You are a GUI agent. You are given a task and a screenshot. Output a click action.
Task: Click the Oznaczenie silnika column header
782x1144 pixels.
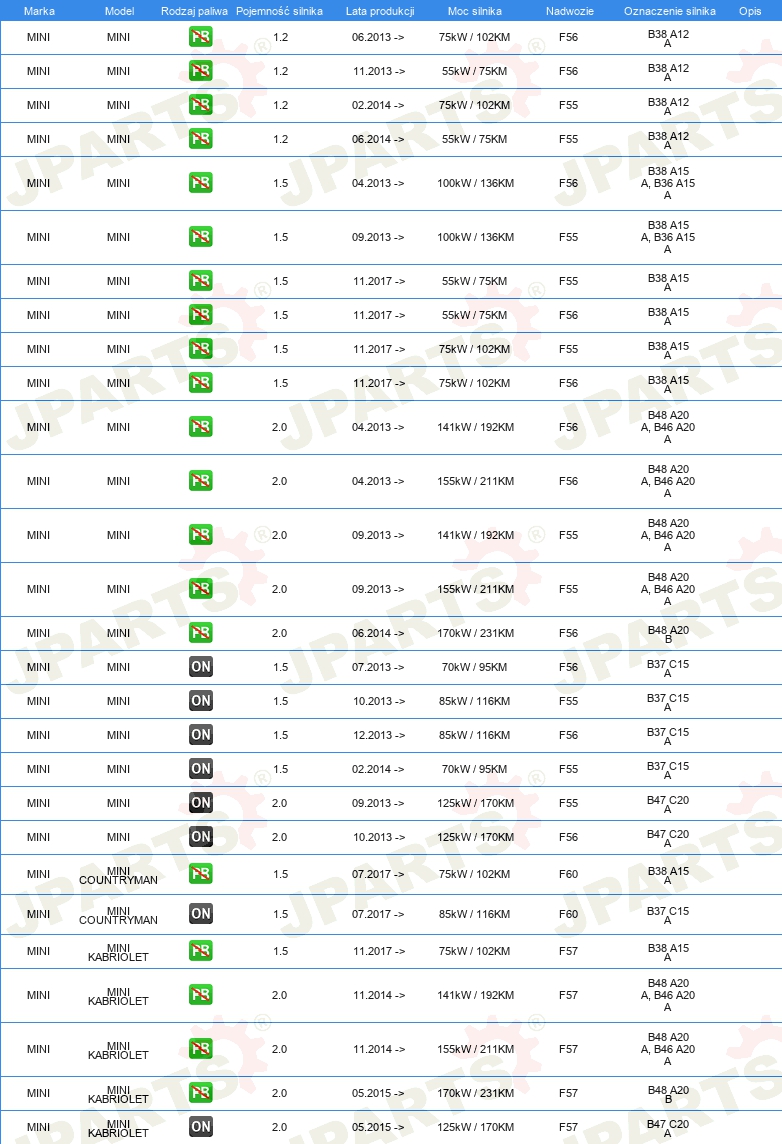tap(670, 11)
